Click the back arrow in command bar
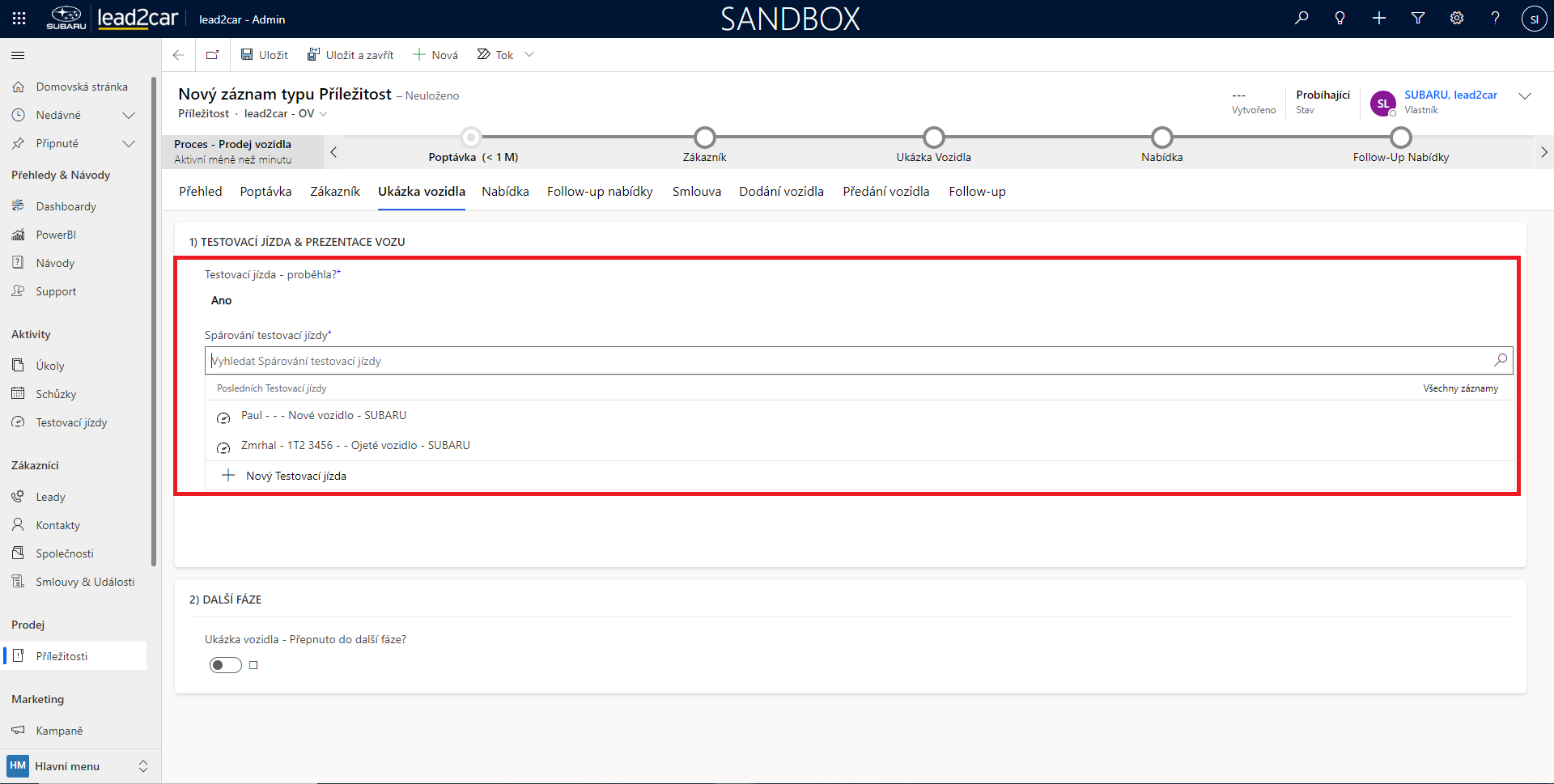 (x=179, y=55)
